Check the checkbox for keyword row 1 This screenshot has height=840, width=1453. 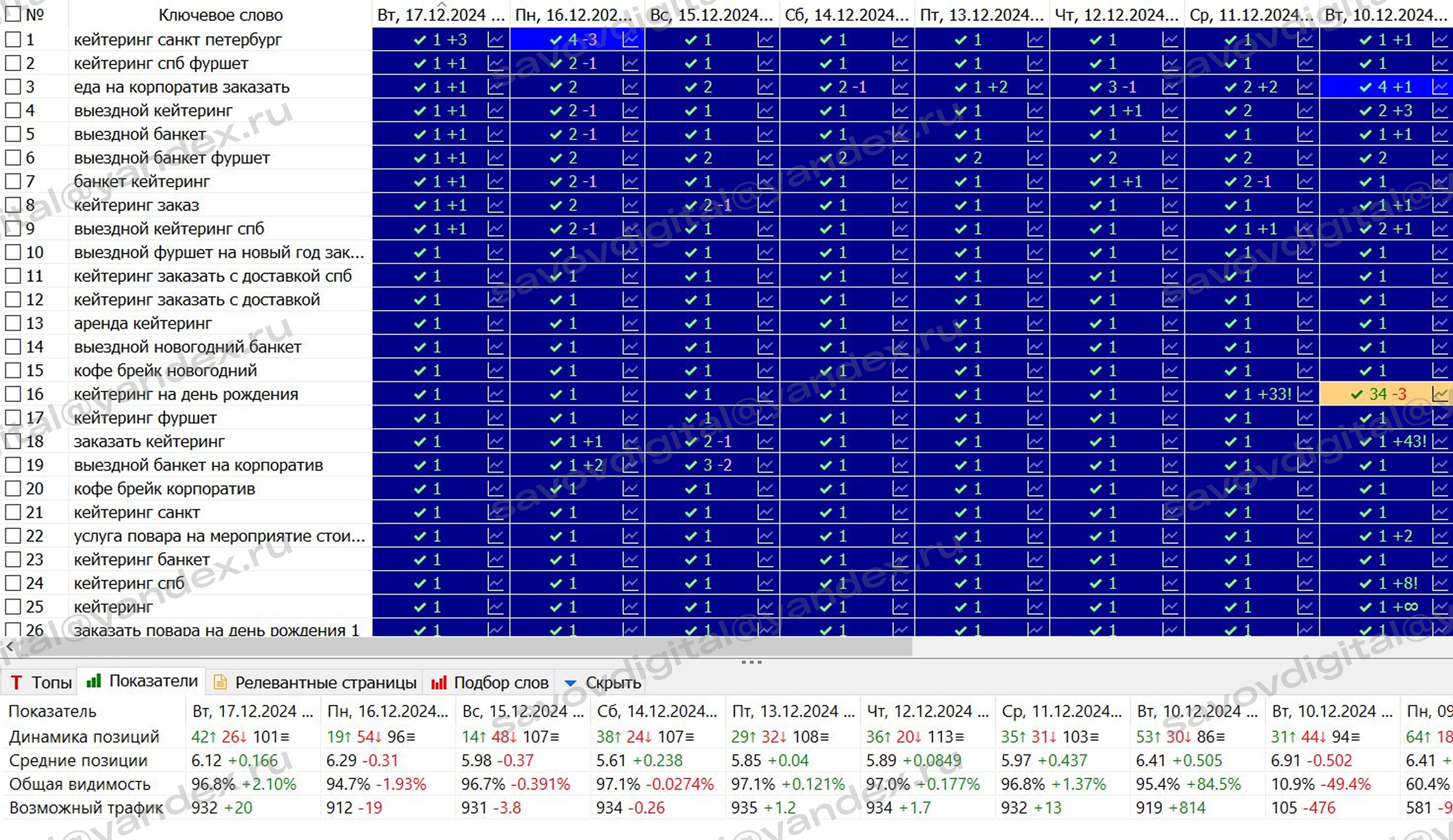click(13, 40)
